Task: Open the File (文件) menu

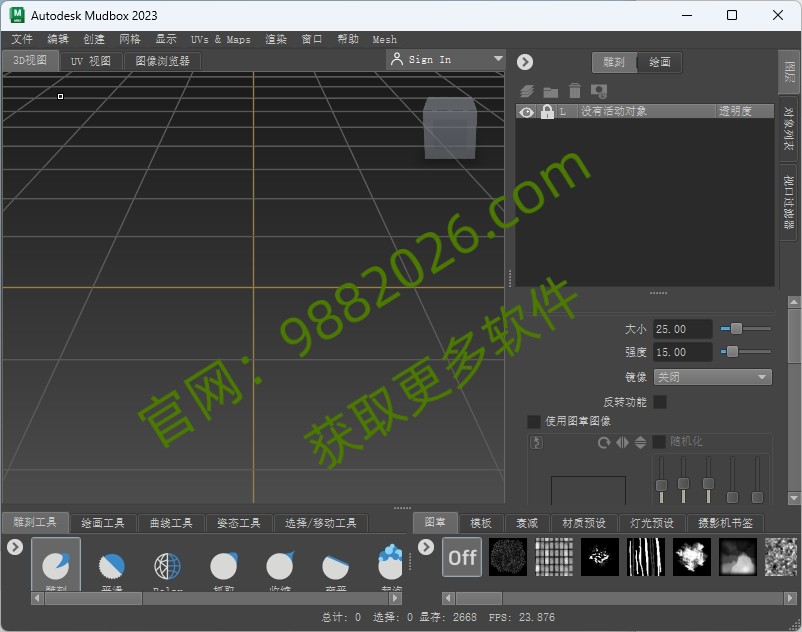Action: [22, 39]
